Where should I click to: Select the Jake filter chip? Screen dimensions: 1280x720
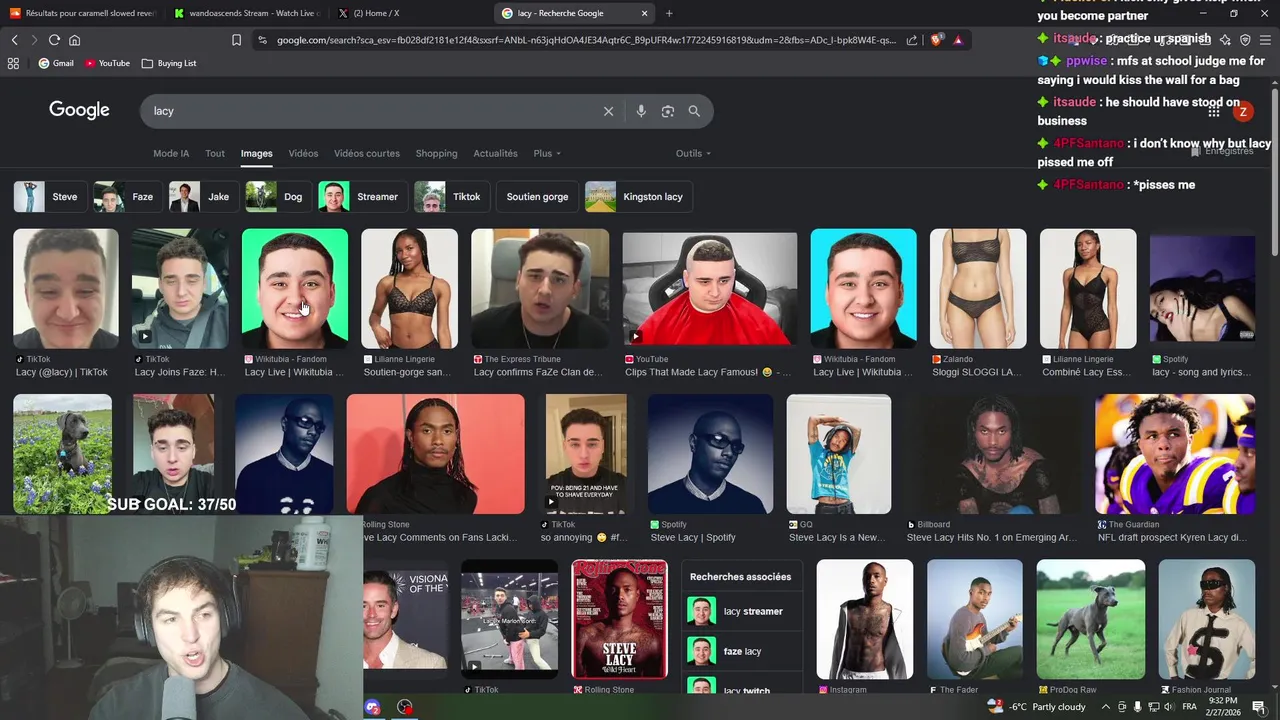tap(205, 196)
